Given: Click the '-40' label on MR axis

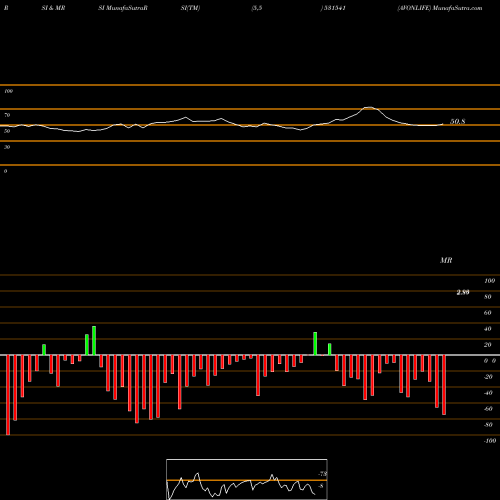Looking at the screenshot, I should click(x=488, y=393).
